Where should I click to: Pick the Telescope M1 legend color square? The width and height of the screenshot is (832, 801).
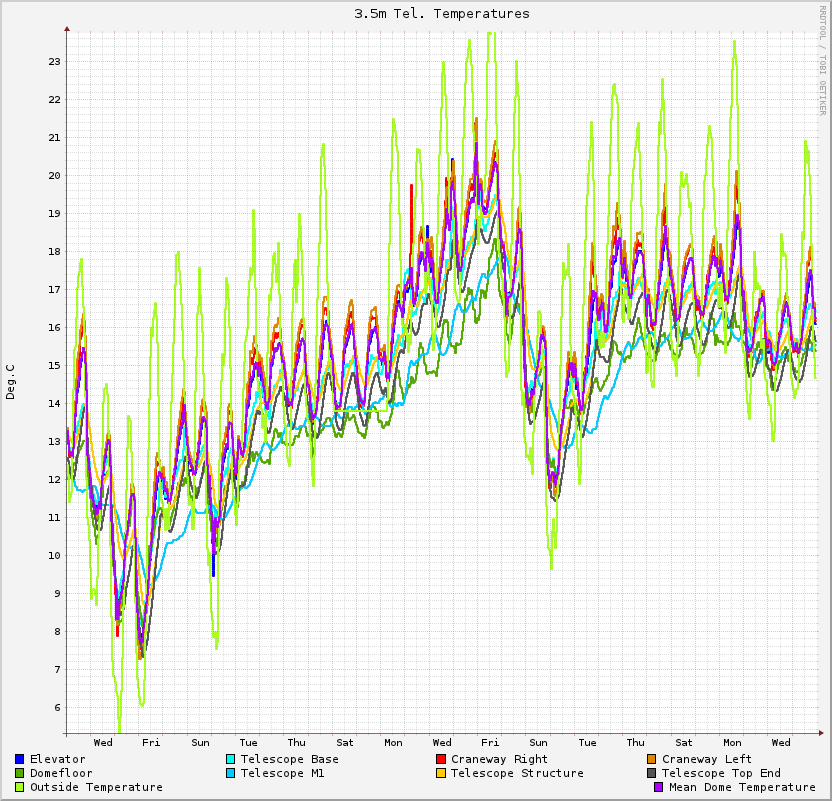click(230, 773)
